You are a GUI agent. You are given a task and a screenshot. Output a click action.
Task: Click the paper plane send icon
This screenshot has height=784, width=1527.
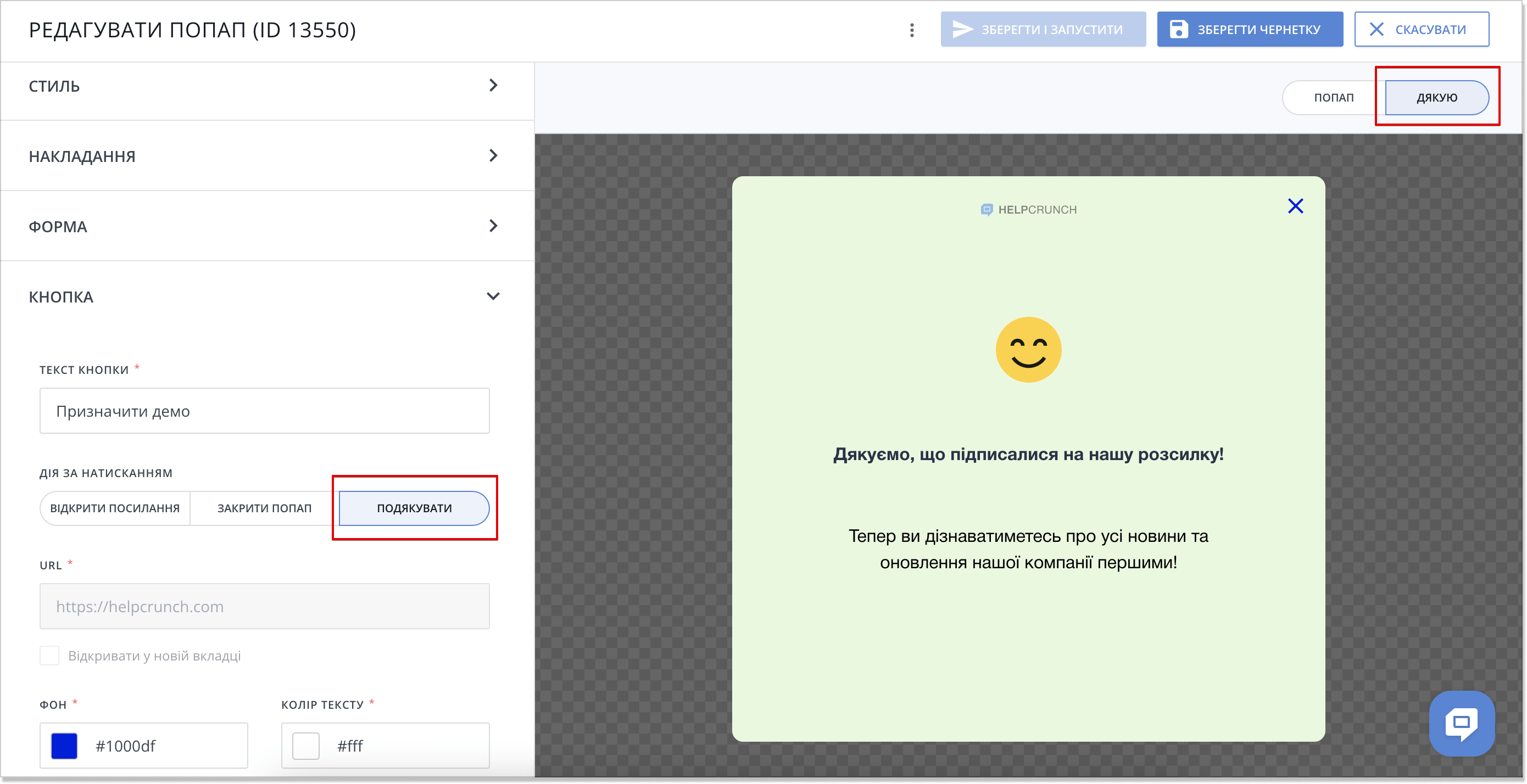(963, 29)
